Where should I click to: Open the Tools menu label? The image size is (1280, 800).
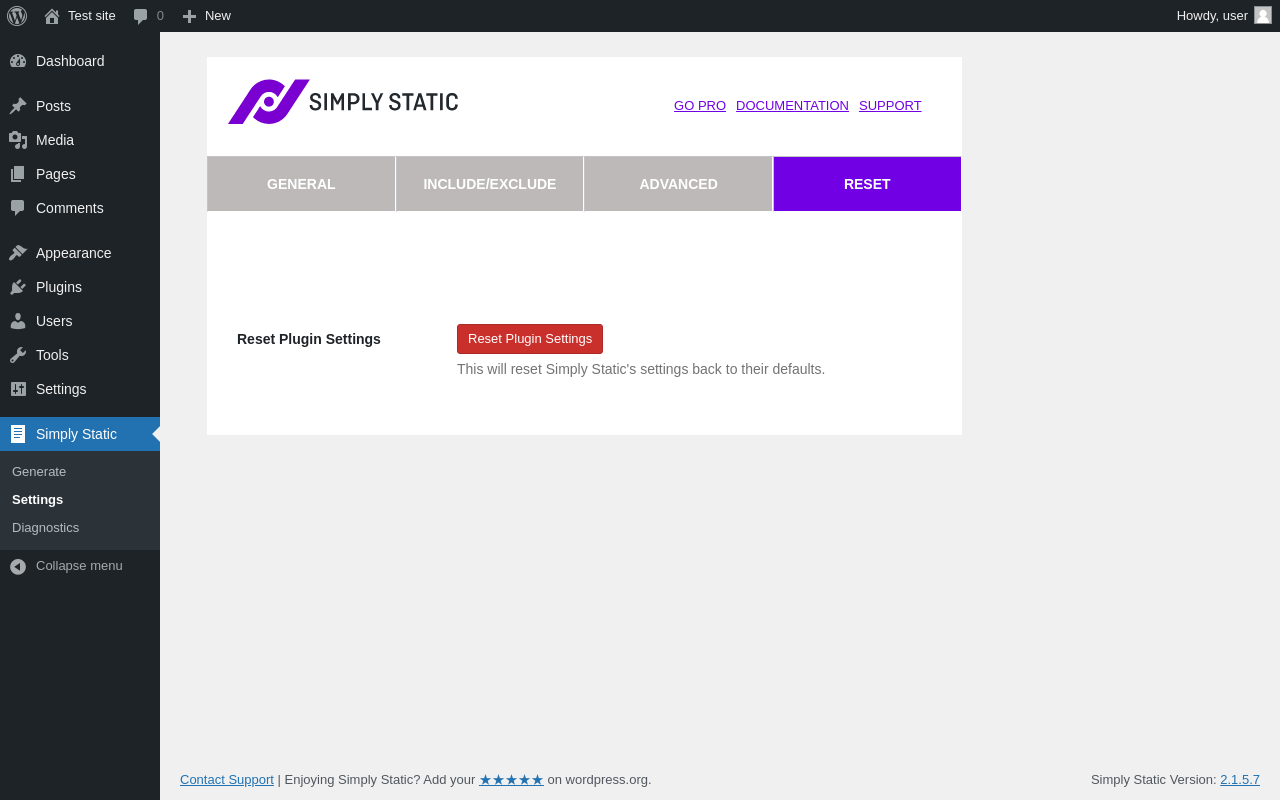(52, 355)
